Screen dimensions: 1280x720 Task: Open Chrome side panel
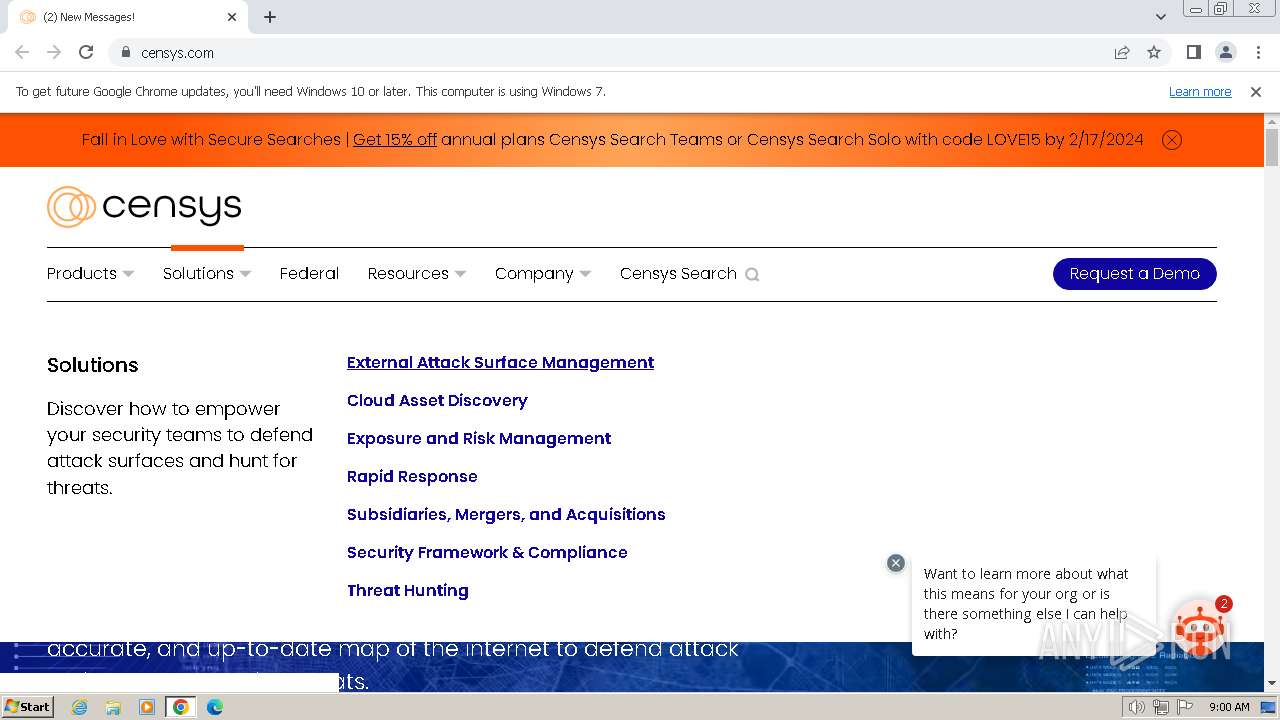click(x=1193, y=52)
